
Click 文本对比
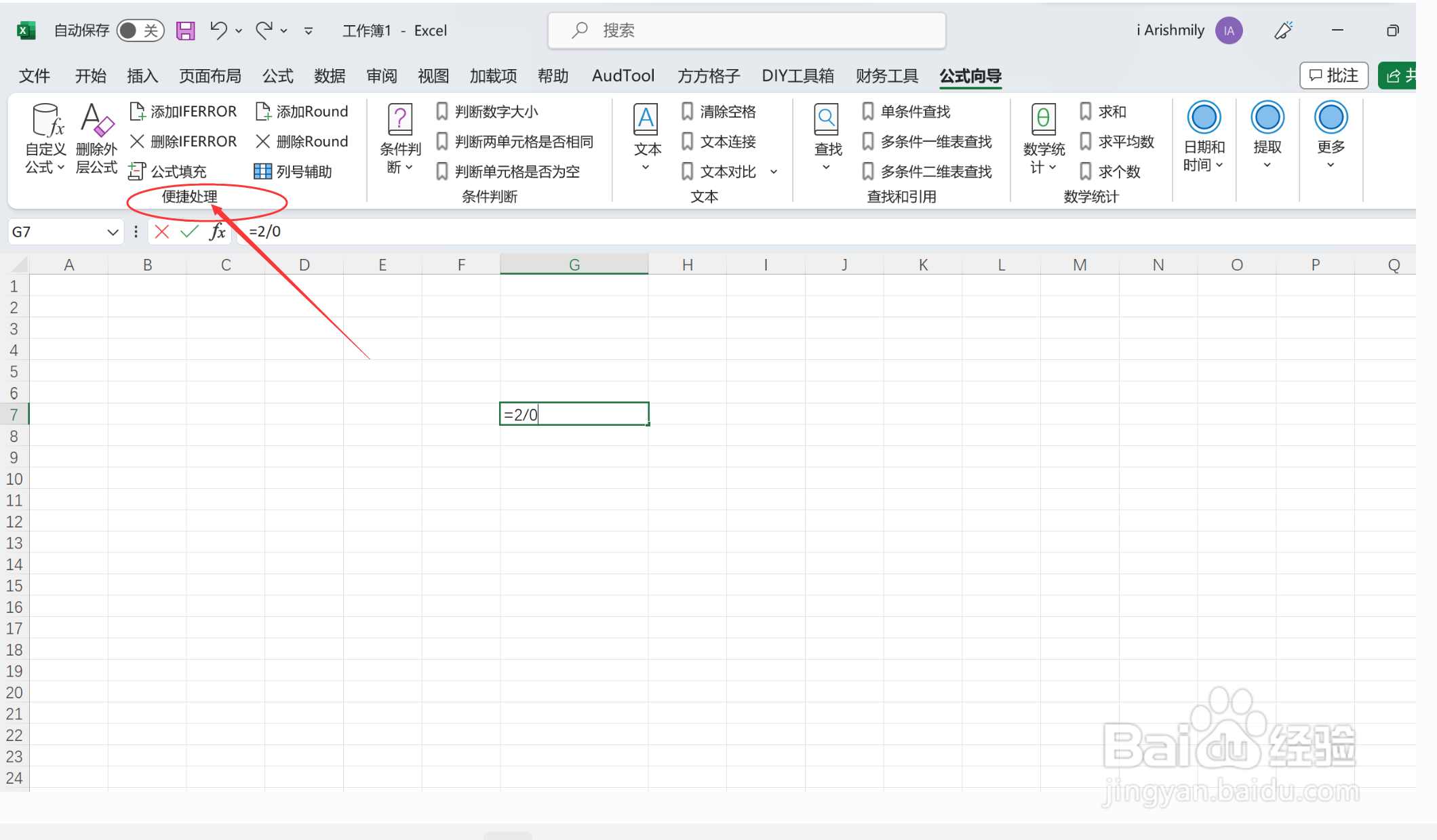tap(718, 171)
